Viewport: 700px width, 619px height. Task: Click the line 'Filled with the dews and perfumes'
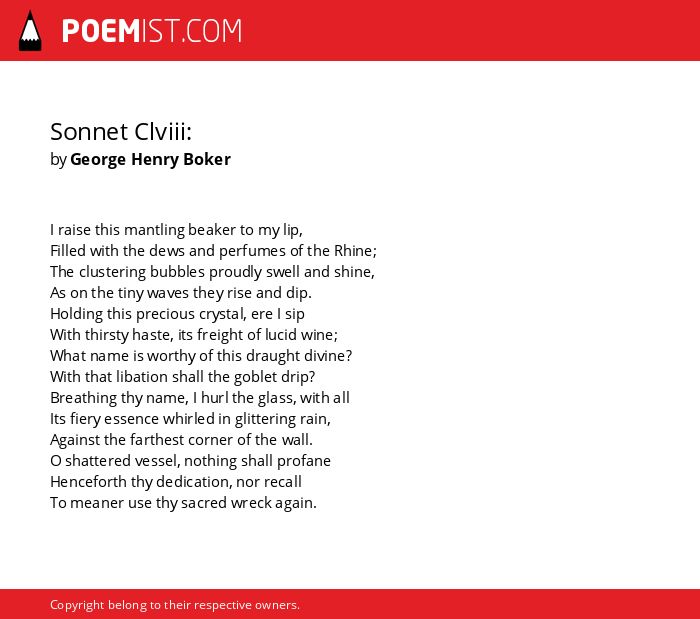pos(213,251)
